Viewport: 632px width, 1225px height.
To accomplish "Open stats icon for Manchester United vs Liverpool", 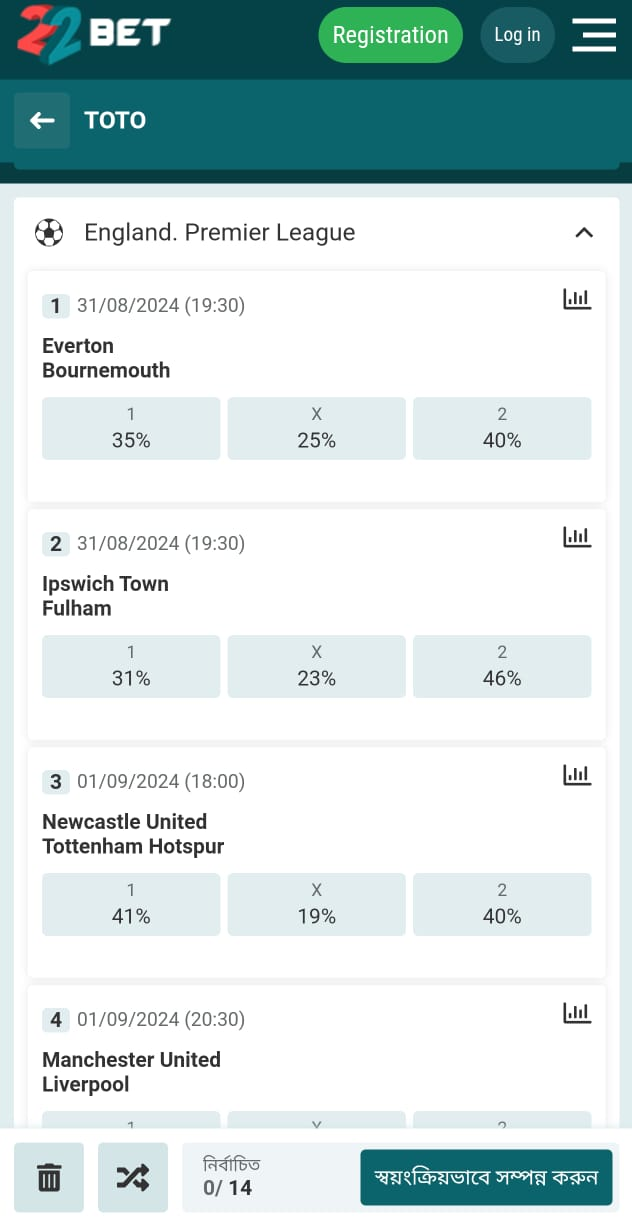I will pyautogui.click(x=577, y=1012).
